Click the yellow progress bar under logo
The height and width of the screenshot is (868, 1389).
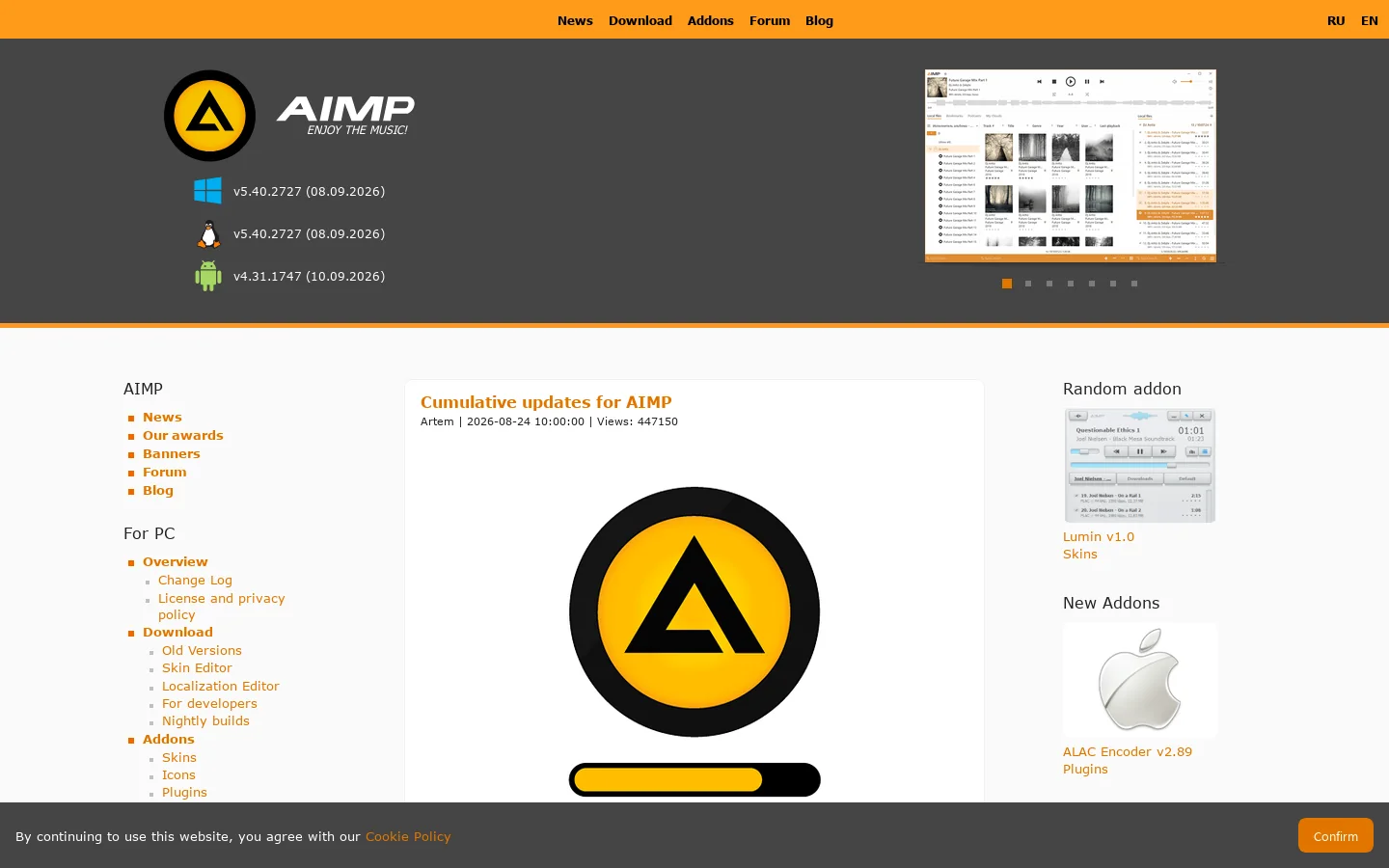point(694,780)
